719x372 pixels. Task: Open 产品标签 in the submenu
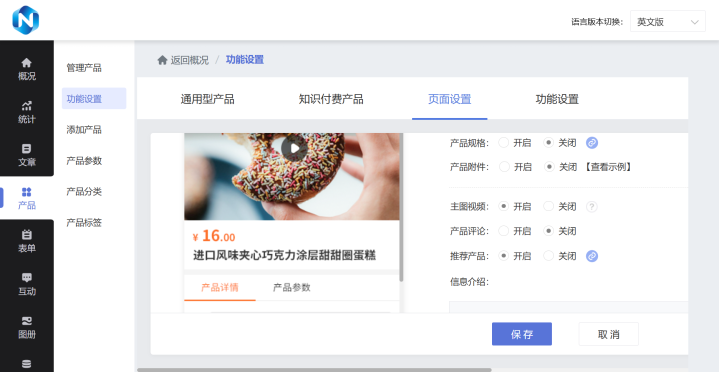click(84, 223)
